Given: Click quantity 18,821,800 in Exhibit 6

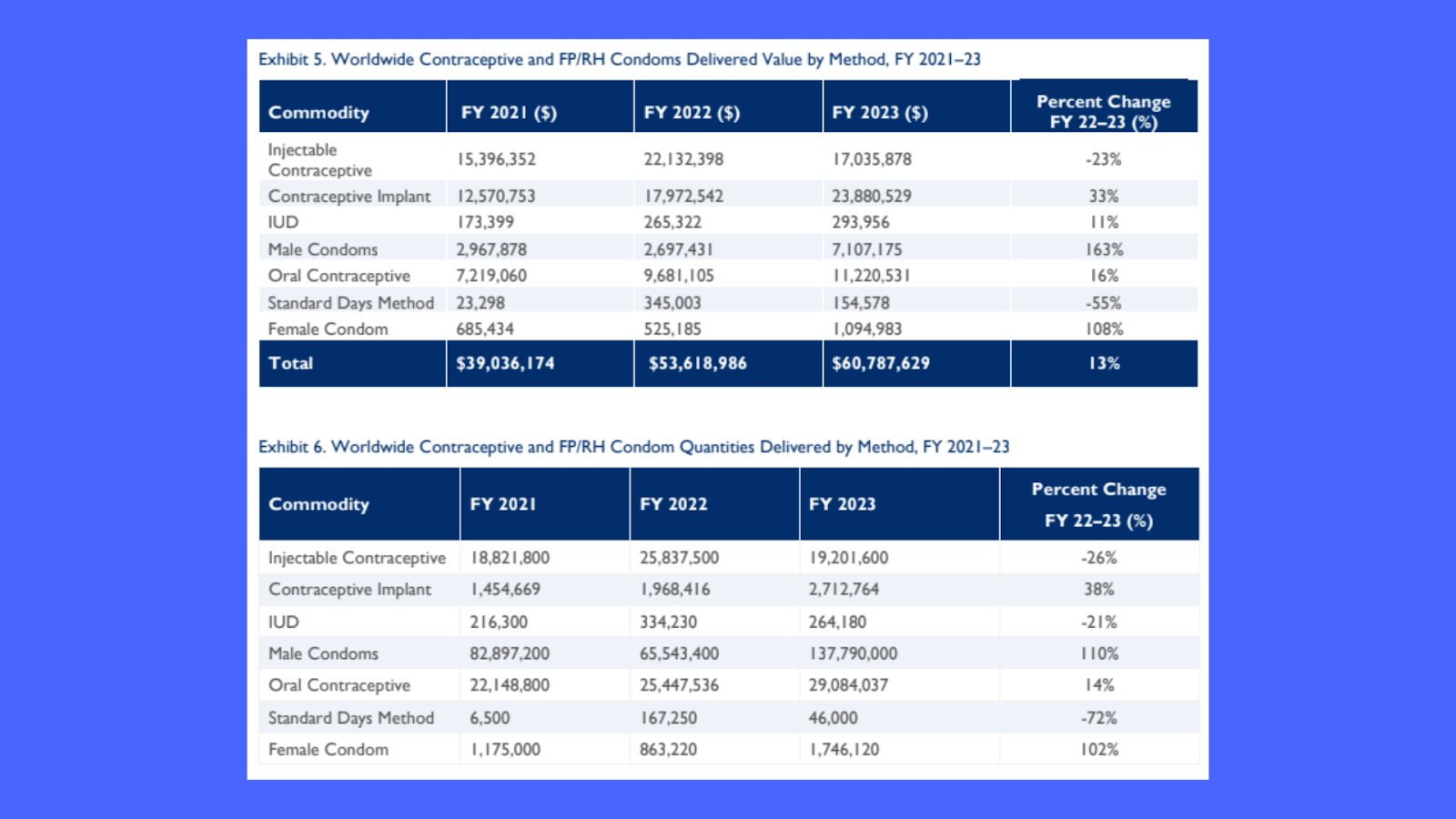Looking at the screenshot, I should 510,558.
